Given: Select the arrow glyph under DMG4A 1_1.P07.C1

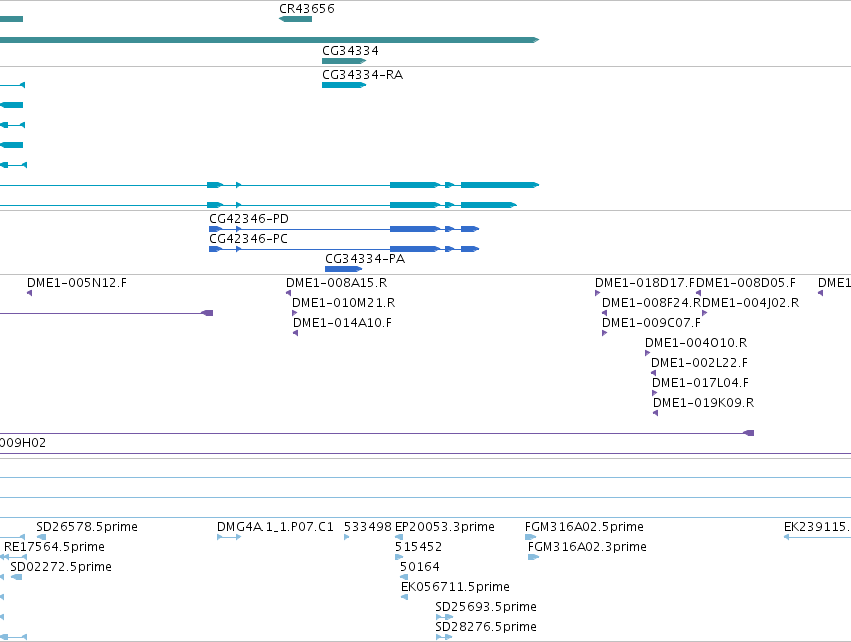Looking at the screenshot, I should pos(229,537).
